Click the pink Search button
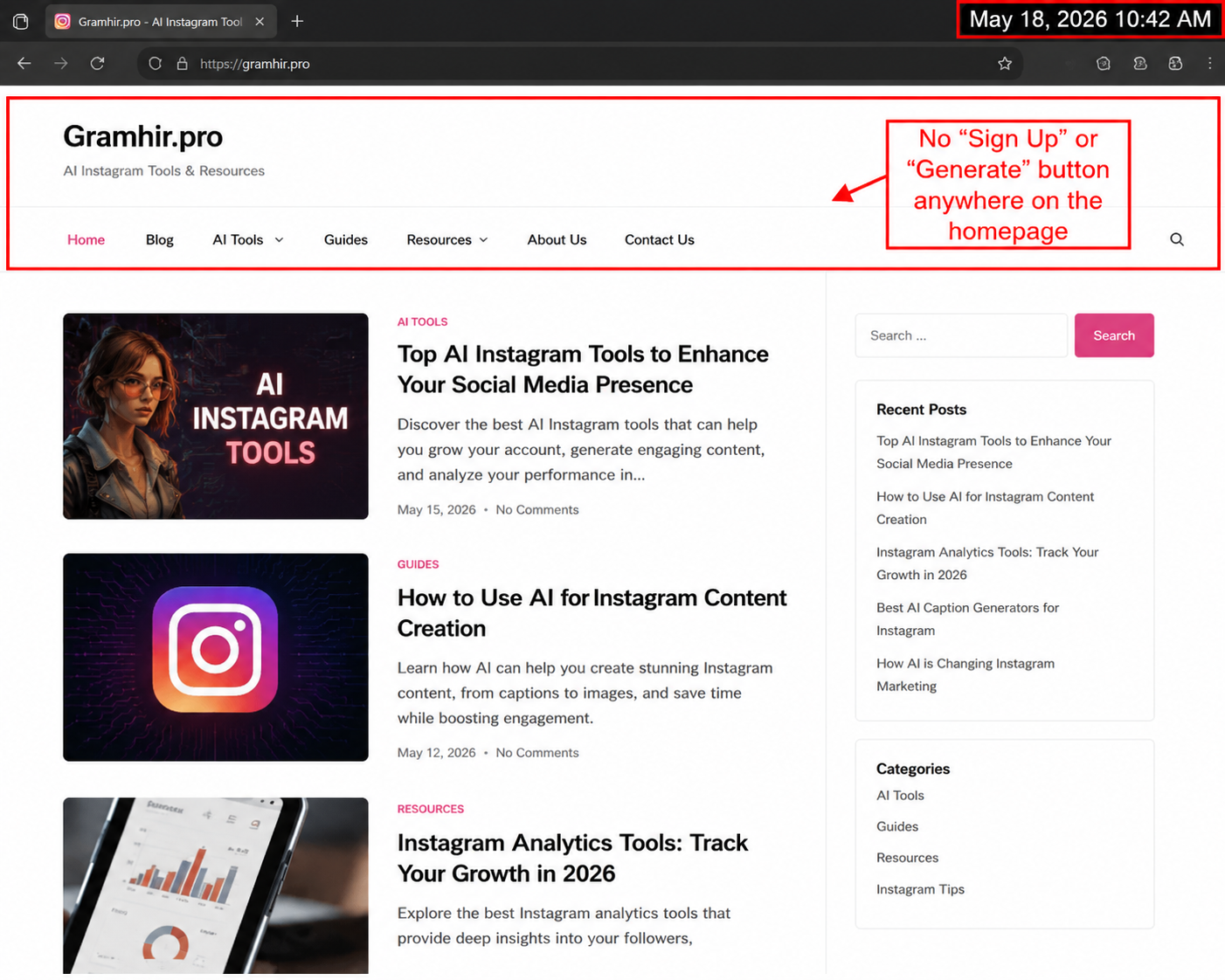 1114,335
